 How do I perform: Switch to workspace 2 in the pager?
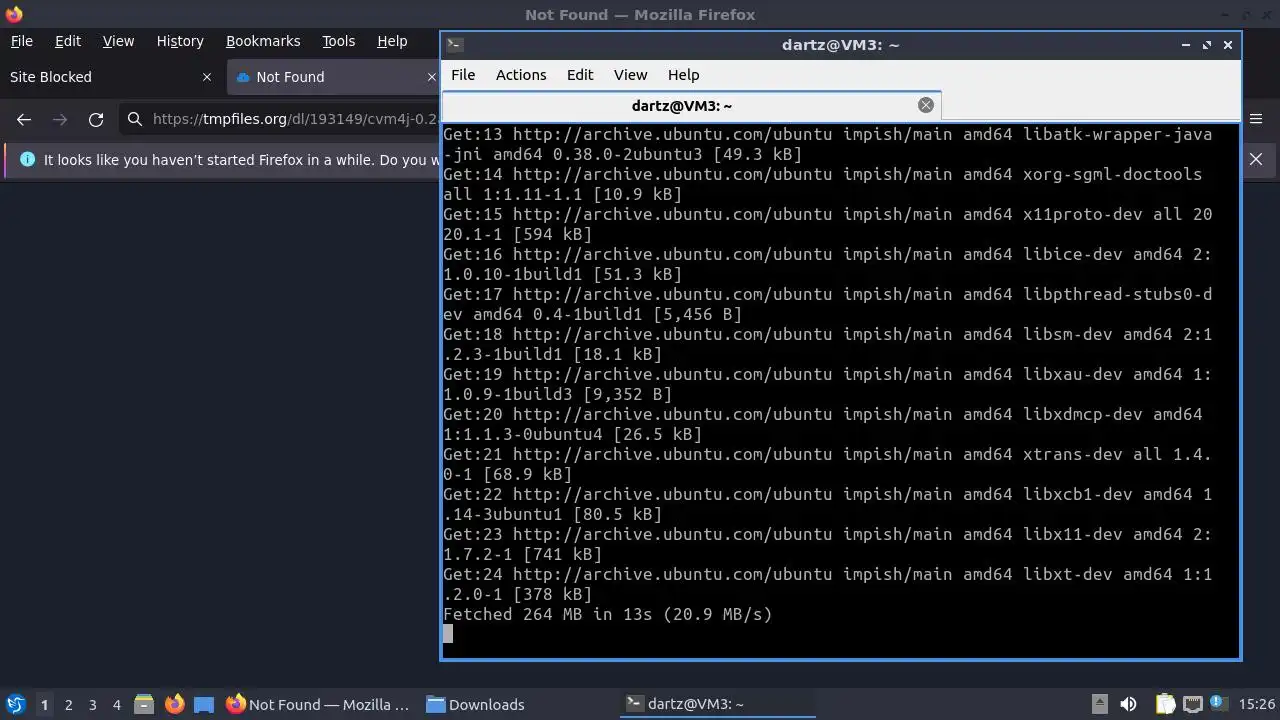(68, 704)
